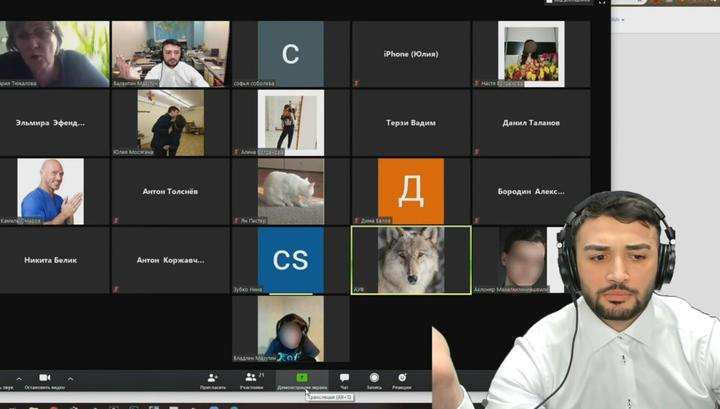Click the orange Д avatar tile
The width and height of the screenshot is (720, 409).
[x=410, y=190]
